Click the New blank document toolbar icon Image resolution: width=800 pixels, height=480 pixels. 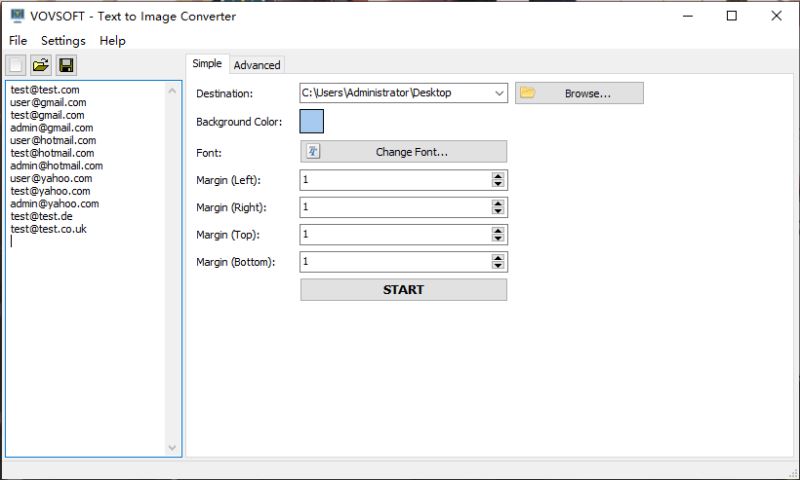(16, 65)
